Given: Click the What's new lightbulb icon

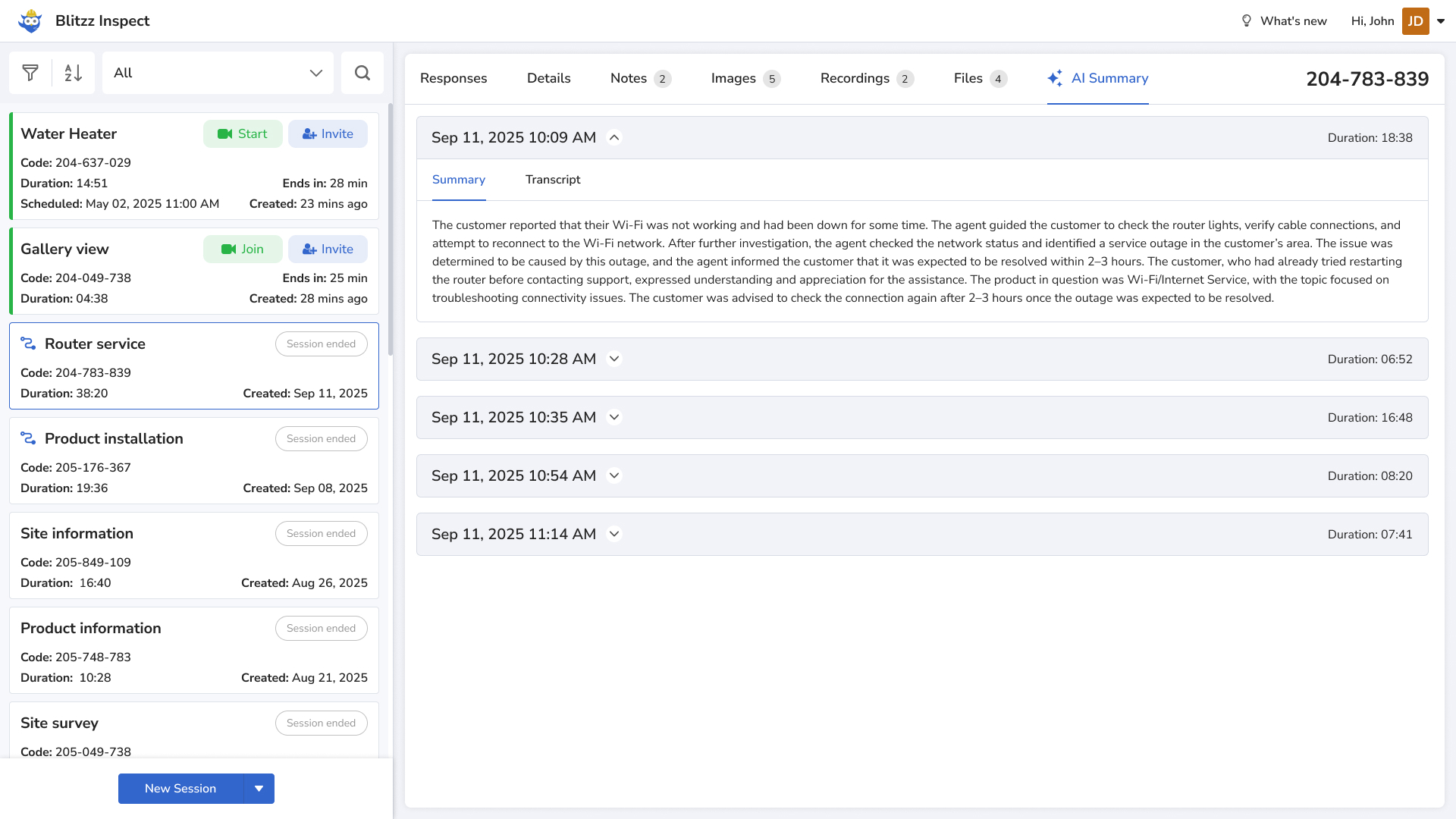Looking at the screenshot, I should pyautogui.click(x=1246, y=20).
